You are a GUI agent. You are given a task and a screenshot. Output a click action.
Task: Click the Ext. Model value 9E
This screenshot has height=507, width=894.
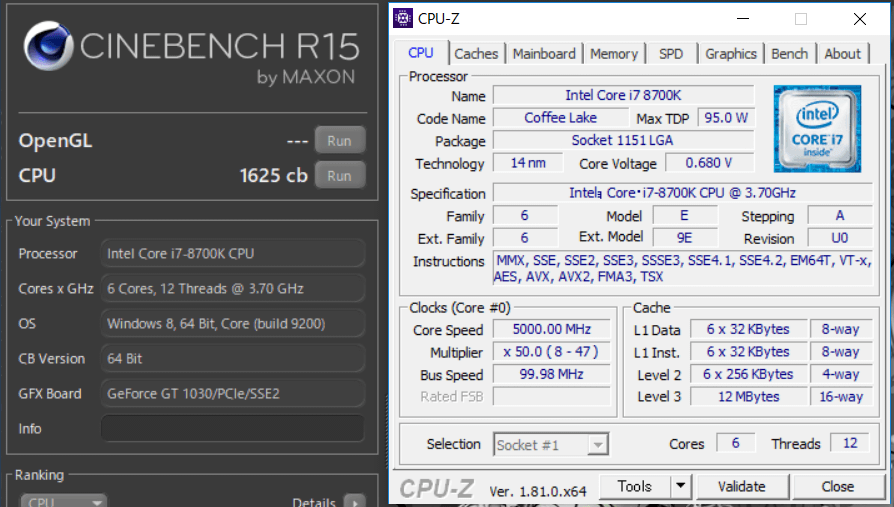pos(685,238)
